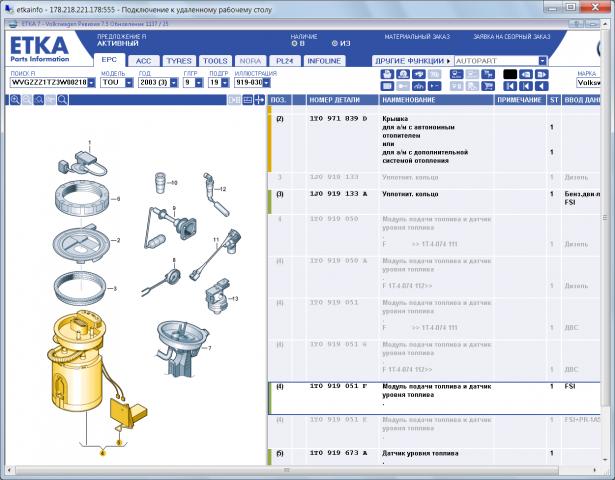
Task: Click the layout icon left of the four-arrow icon
Action: click(x=247, y=100)
